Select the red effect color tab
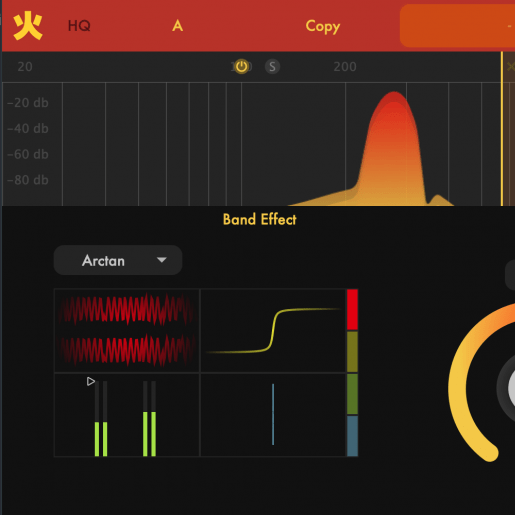Viewport: 515px width, 515px height. tap(352, 310)
